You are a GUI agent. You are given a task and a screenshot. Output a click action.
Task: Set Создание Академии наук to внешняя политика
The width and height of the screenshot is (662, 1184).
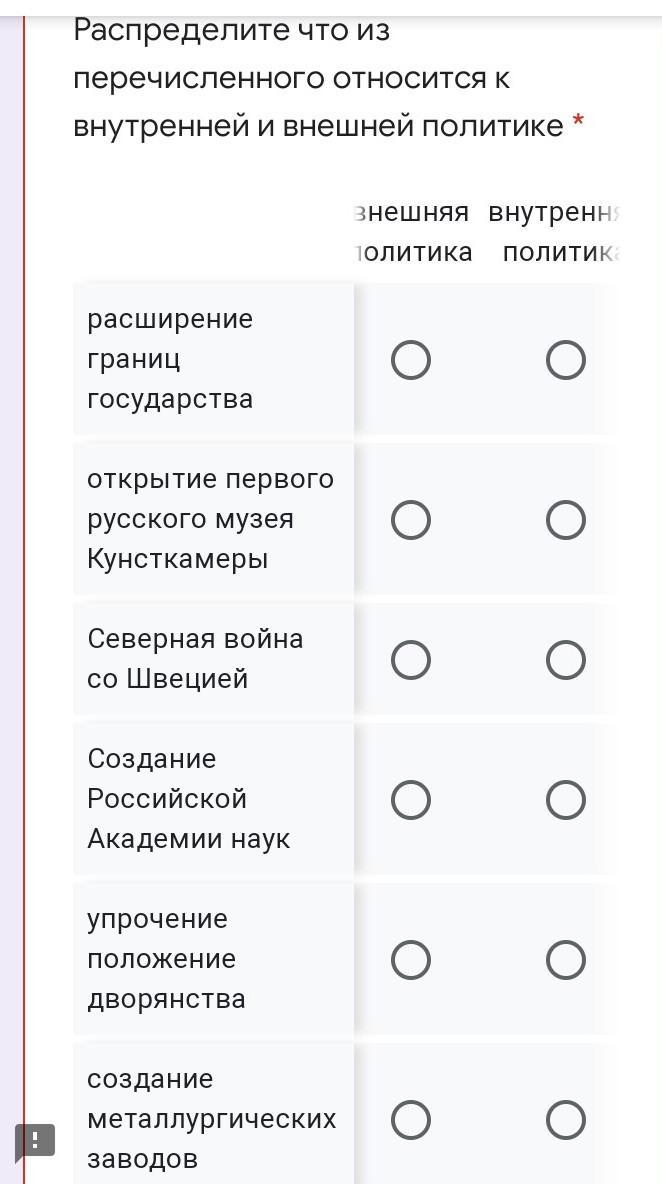411,800
